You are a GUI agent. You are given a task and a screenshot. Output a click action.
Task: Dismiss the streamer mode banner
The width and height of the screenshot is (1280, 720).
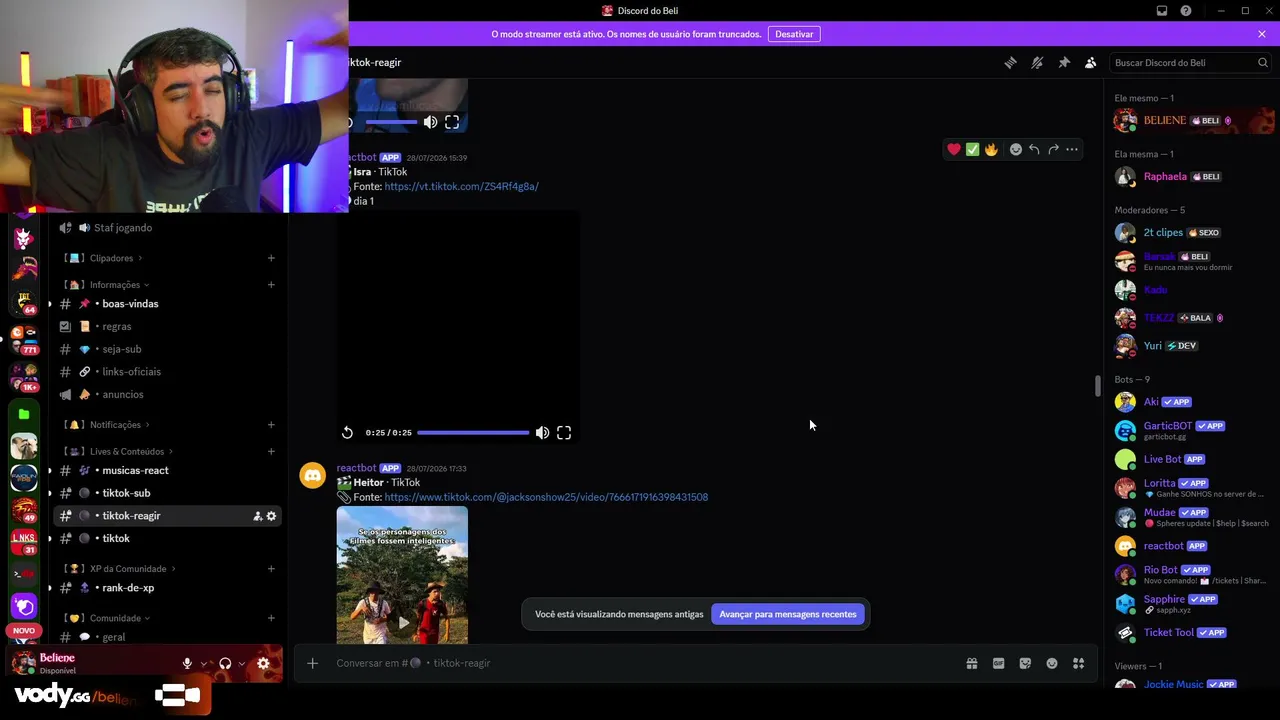pyautogui.click(x=1262, y=34)
